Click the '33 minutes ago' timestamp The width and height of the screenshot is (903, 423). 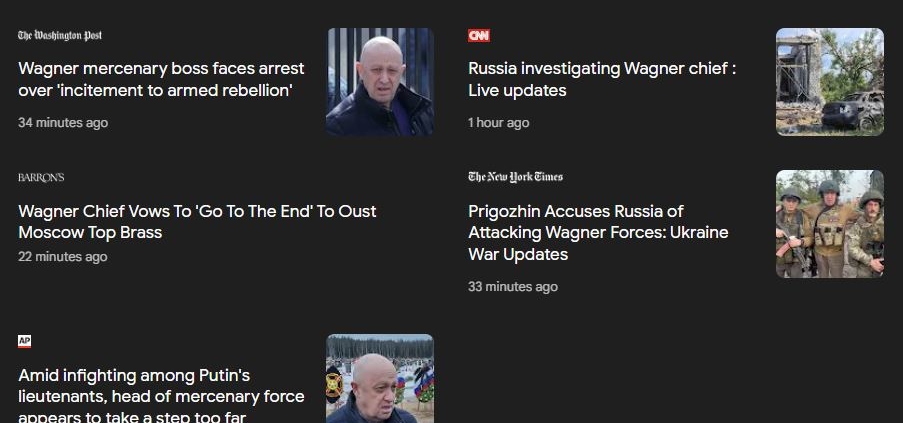tap(513, 287)
